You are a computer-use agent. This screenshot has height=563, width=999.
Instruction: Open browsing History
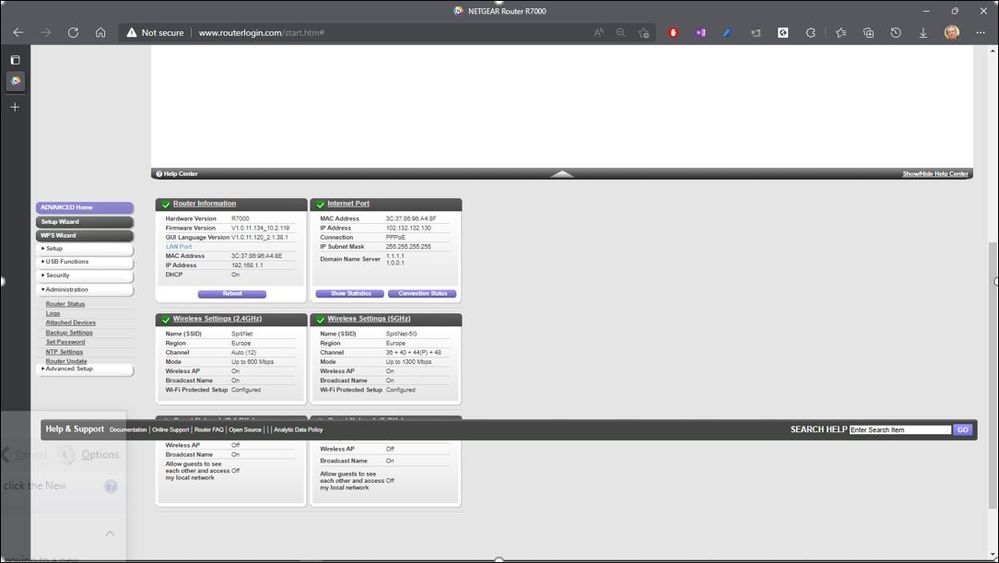tap(895, 32)
